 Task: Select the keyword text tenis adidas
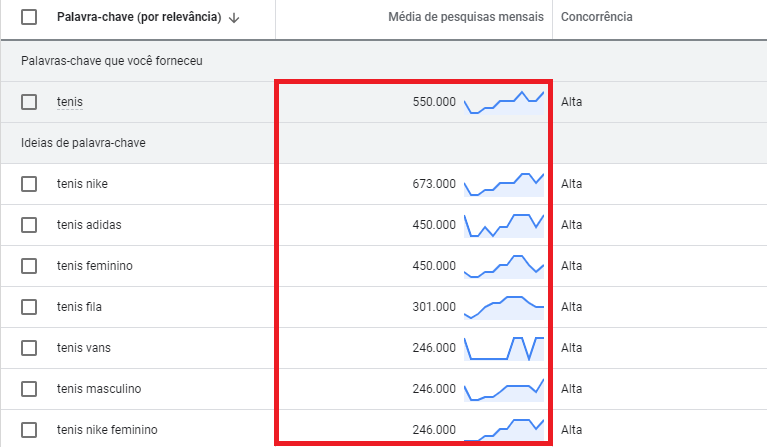tap(89, 225)
